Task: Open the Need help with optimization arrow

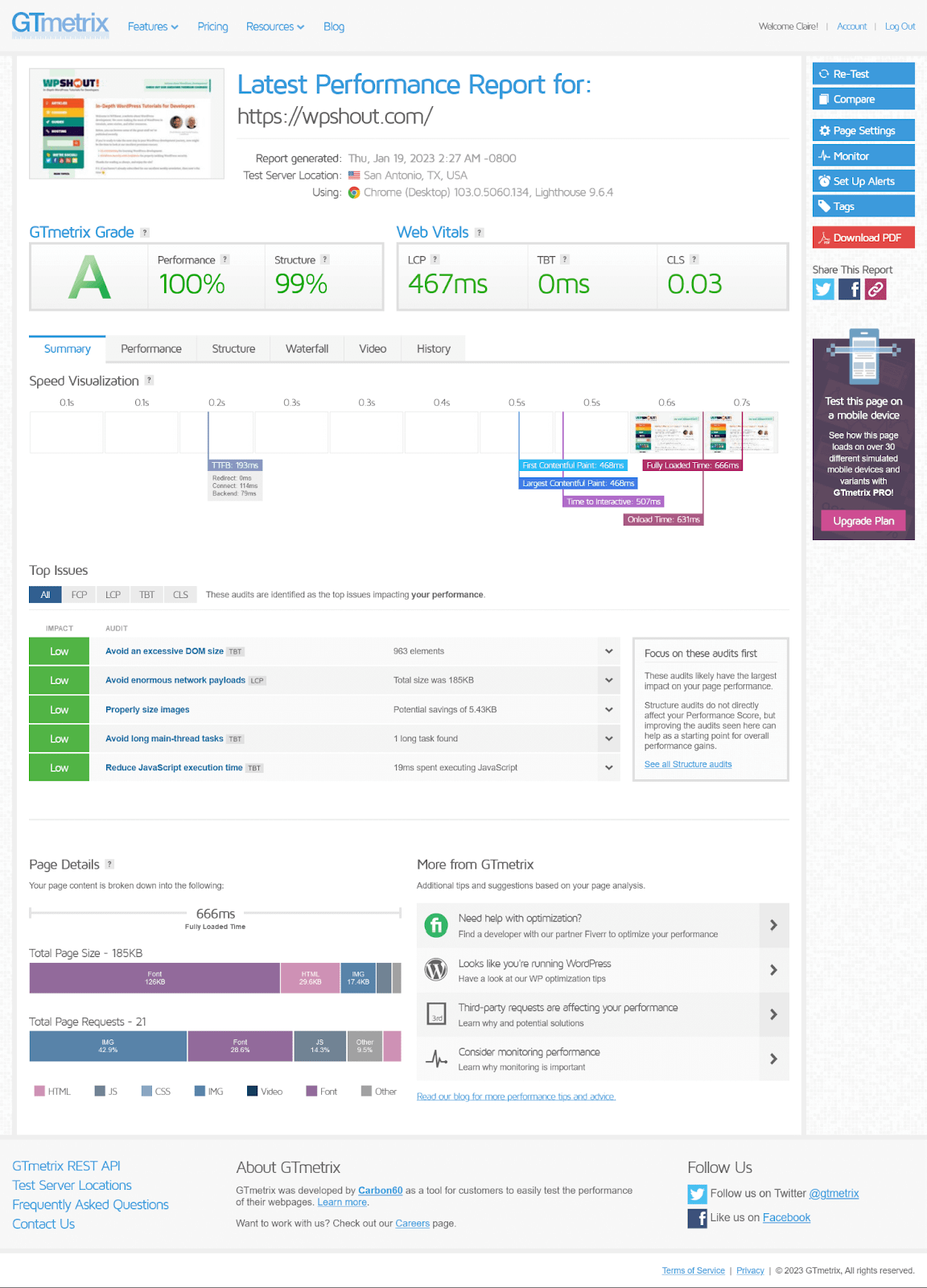Action: (x=773, y=926)
